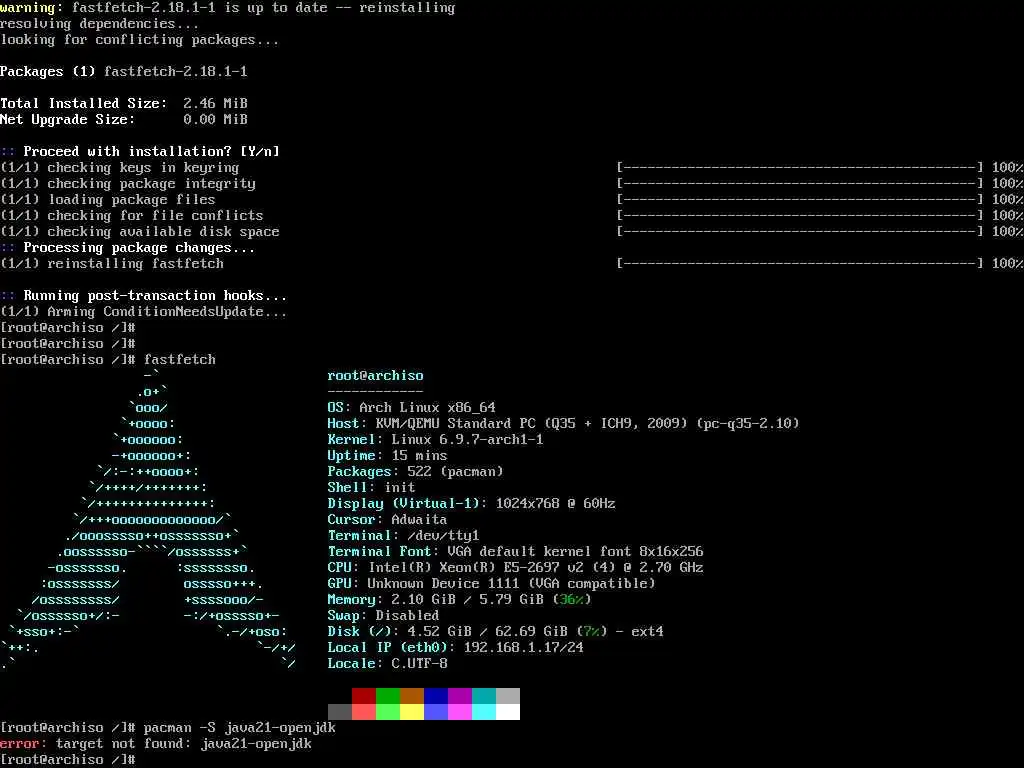Click '100%' beside 'checking available disk space'
The width and height of the screenshot is (1024, 768).
(1008, 232)
